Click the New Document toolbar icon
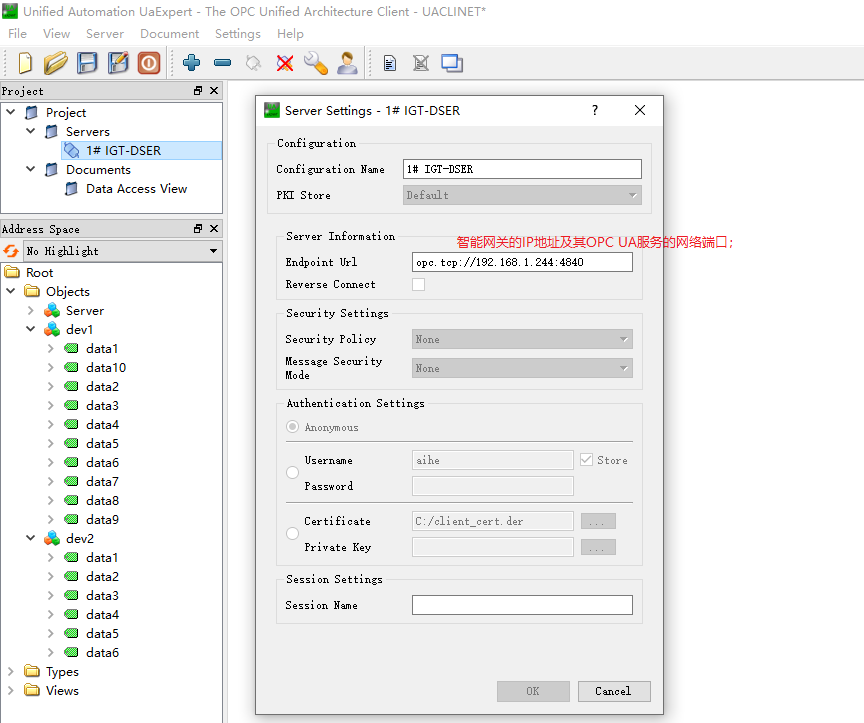This screenshot has height=723, width=864. coord(25,63)
